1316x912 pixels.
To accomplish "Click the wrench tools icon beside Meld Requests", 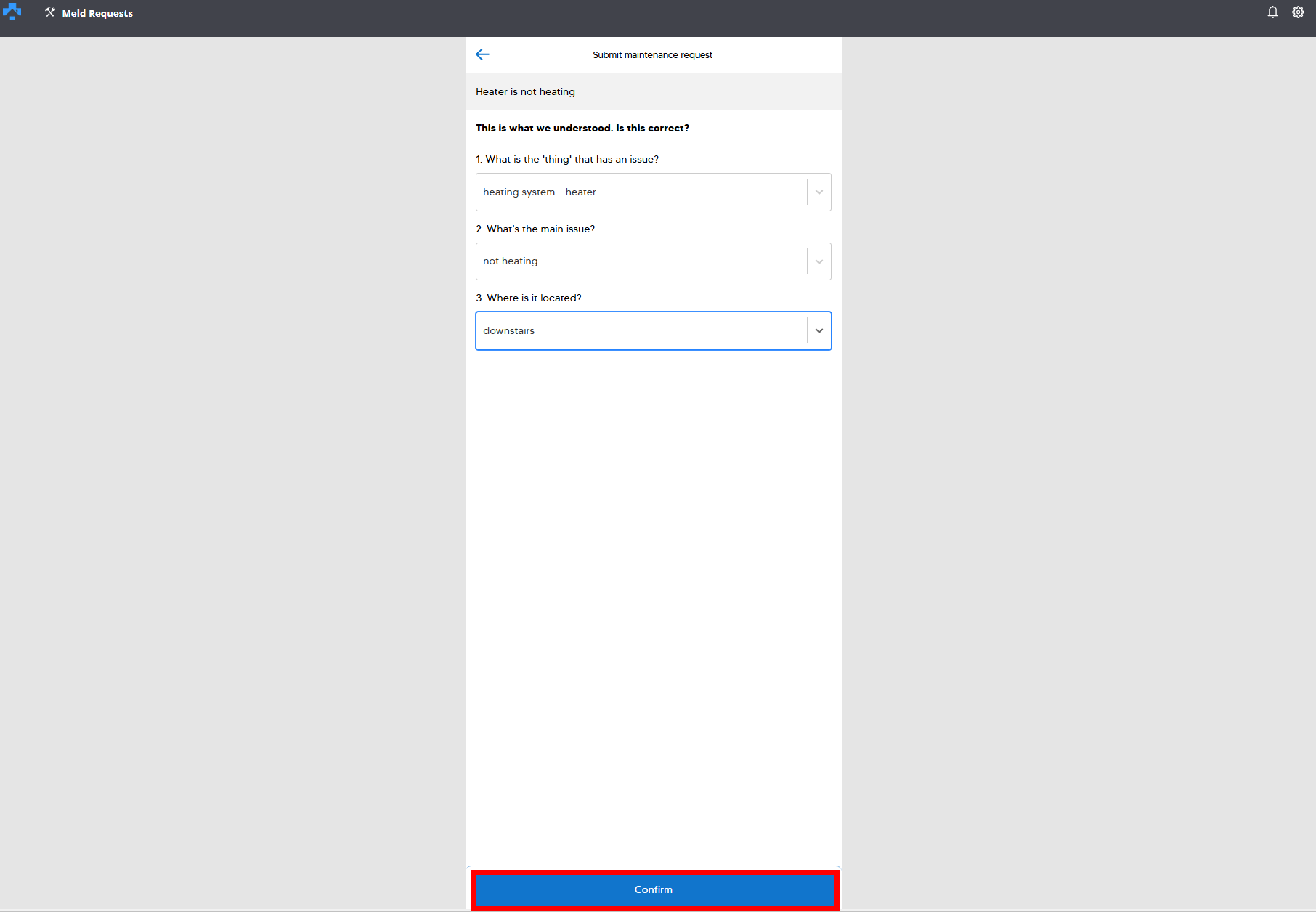I will (x=50, y=12).
